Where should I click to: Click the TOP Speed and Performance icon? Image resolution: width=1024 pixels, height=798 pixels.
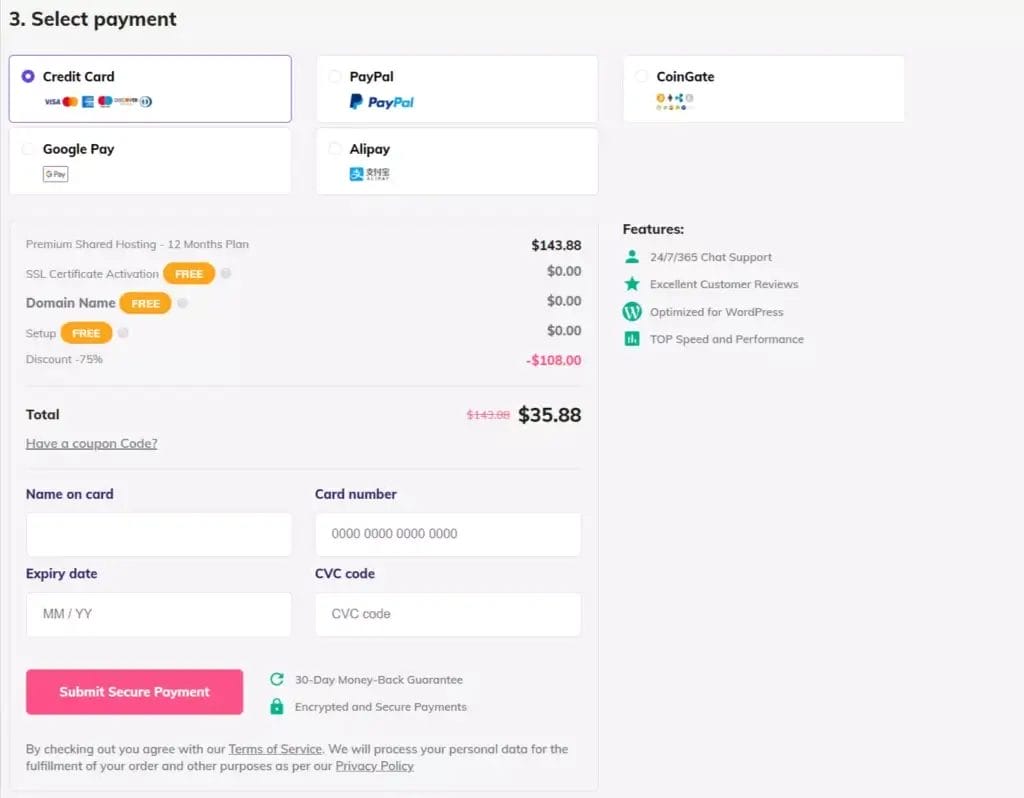pyautogui.click(x=631, y=339)
